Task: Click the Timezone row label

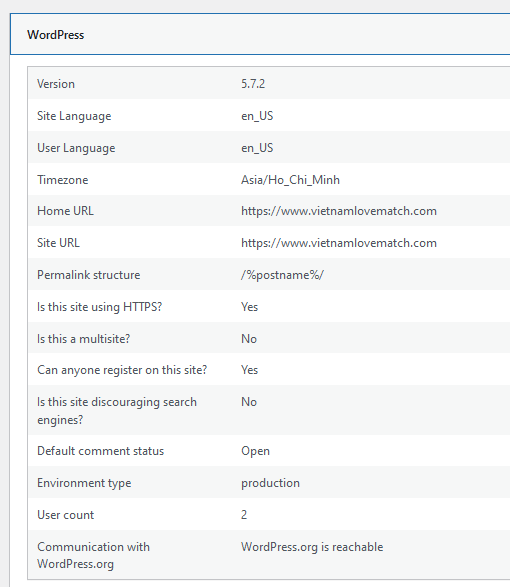Action: 63,180
